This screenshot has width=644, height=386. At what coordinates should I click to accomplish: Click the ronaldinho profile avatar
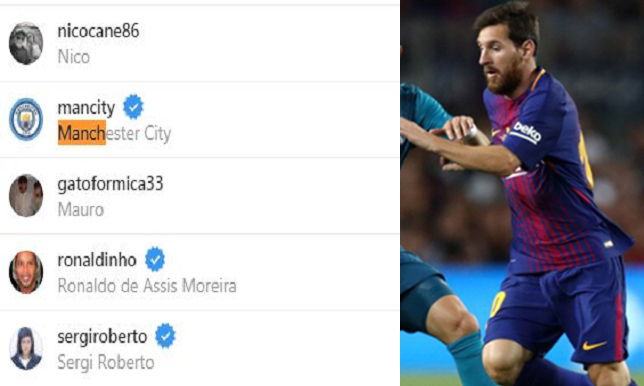[26, 272]
